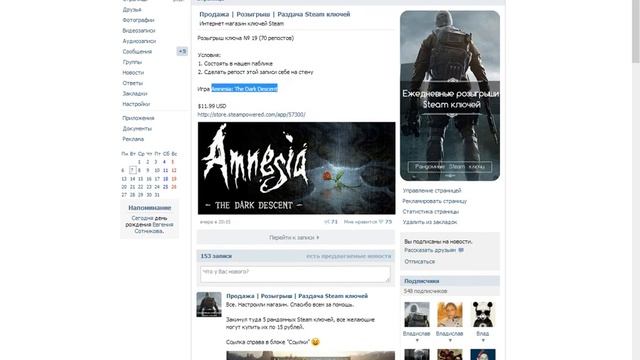Click 153 записи wall header
This screenshot has height=360, width=640.
tap(216, 256)
